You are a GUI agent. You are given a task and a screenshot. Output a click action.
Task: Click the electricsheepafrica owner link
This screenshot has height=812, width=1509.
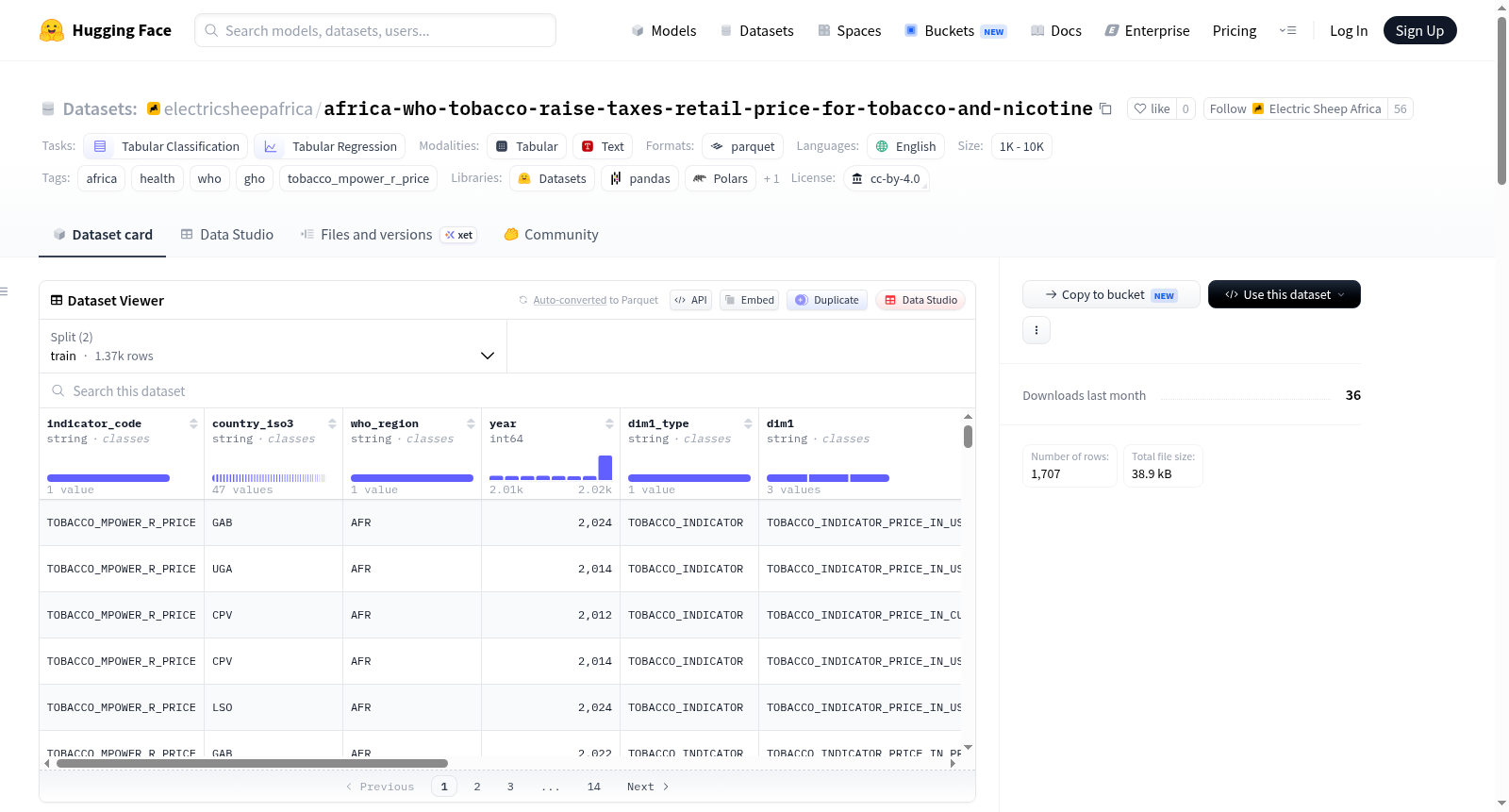238,108
